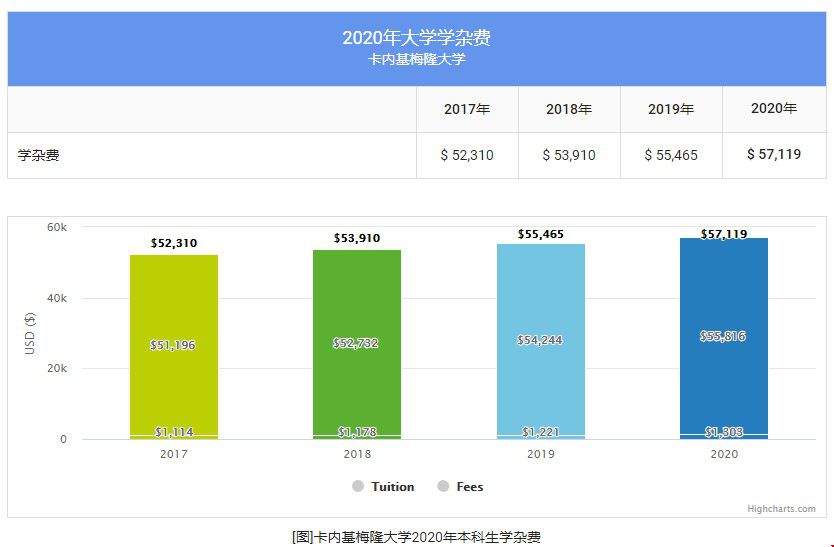This screenshot has width=834, height=547.
Task: Click the 20k y-axis label
Action: pos(57,368)
